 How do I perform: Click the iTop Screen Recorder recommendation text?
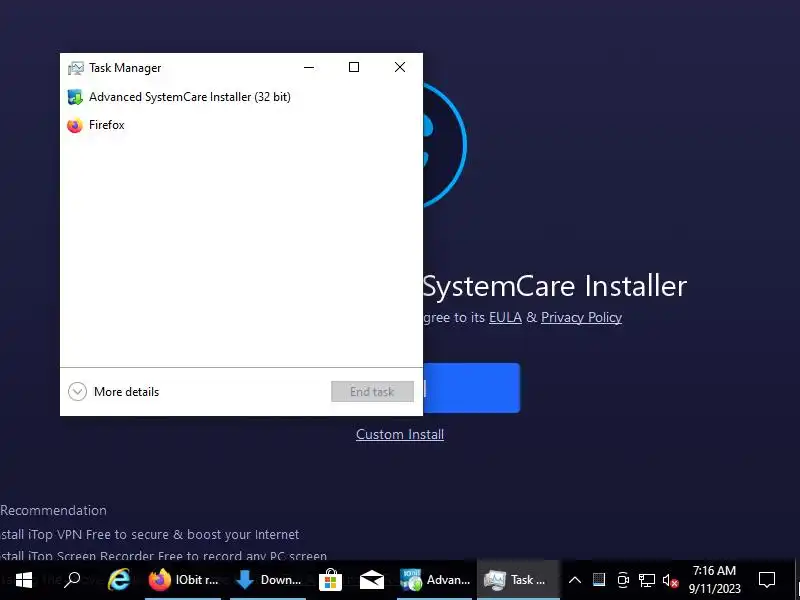click(x=163, y=556)
